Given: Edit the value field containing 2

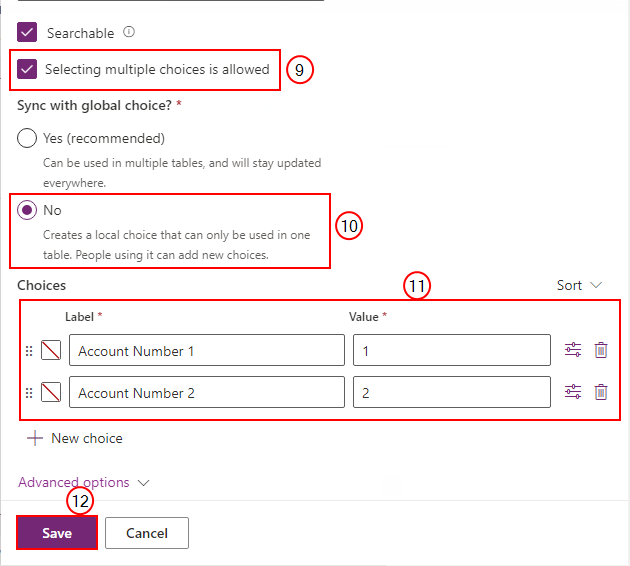Looking at the screenshot, I should click(x=452, y=392).
